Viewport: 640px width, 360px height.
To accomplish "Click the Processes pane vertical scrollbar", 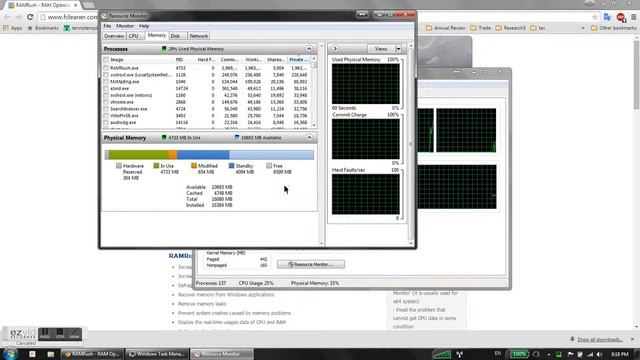I will pos(314,92).
